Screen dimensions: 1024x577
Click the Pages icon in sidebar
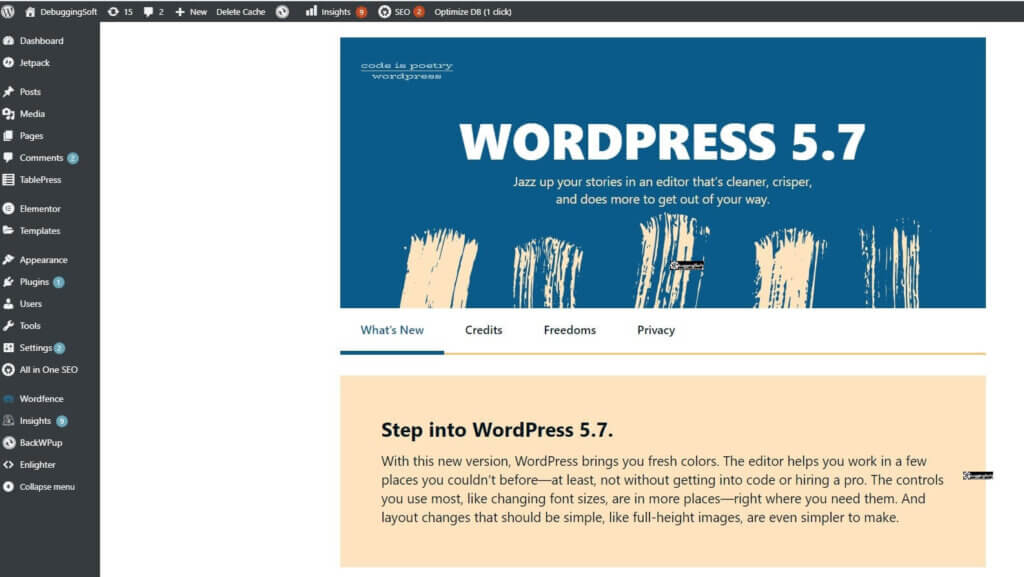click(8, 136)
